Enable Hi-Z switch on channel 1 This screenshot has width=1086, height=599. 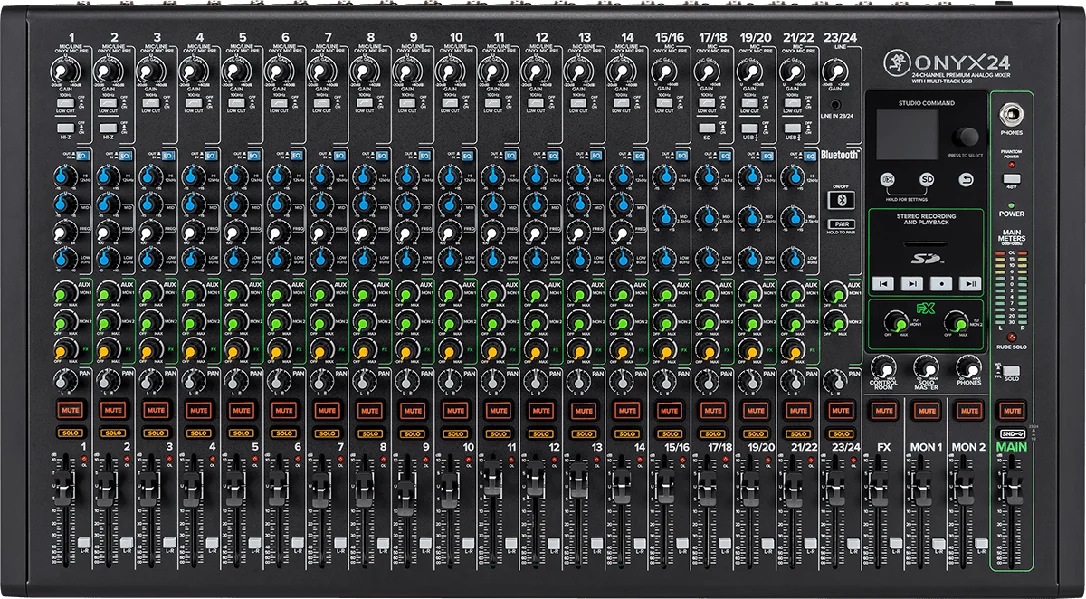tap(65, 128)
